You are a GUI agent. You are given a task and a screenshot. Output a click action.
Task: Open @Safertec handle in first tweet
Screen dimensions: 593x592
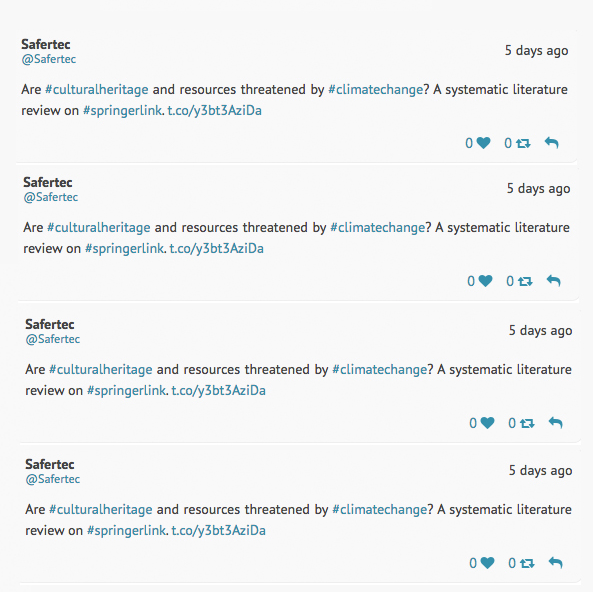(x=49, y=59)
